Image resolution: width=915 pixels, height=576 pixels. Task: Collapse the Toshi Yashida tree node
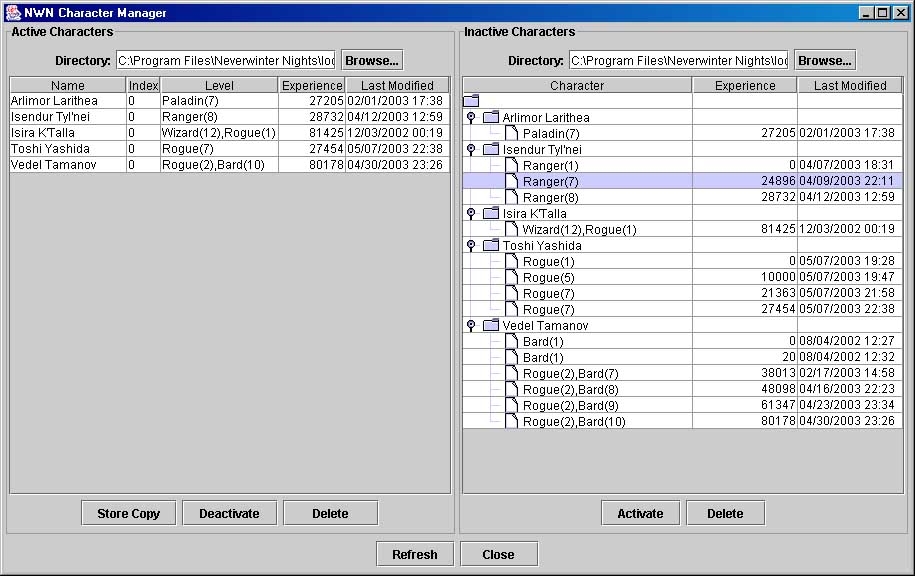tap(471, 246)
